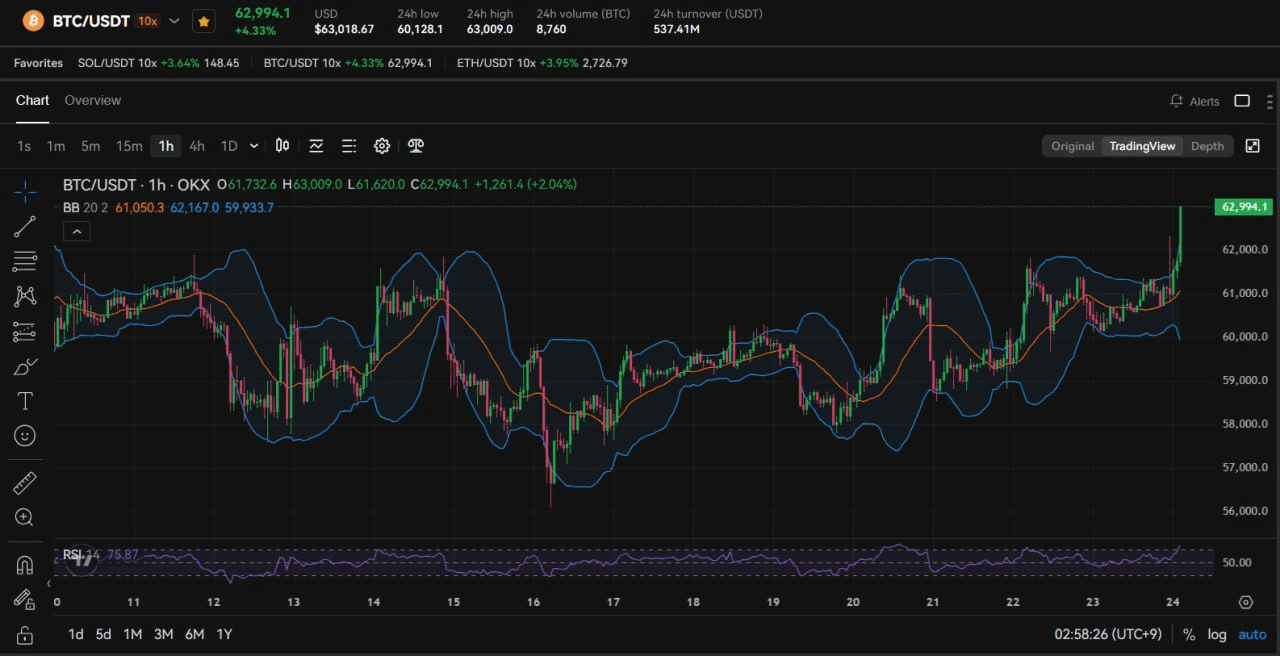The height and width of the screenshot is (656, 1280).
Task: Open the more options vertical dots
Action: [x=1270, y=101]
